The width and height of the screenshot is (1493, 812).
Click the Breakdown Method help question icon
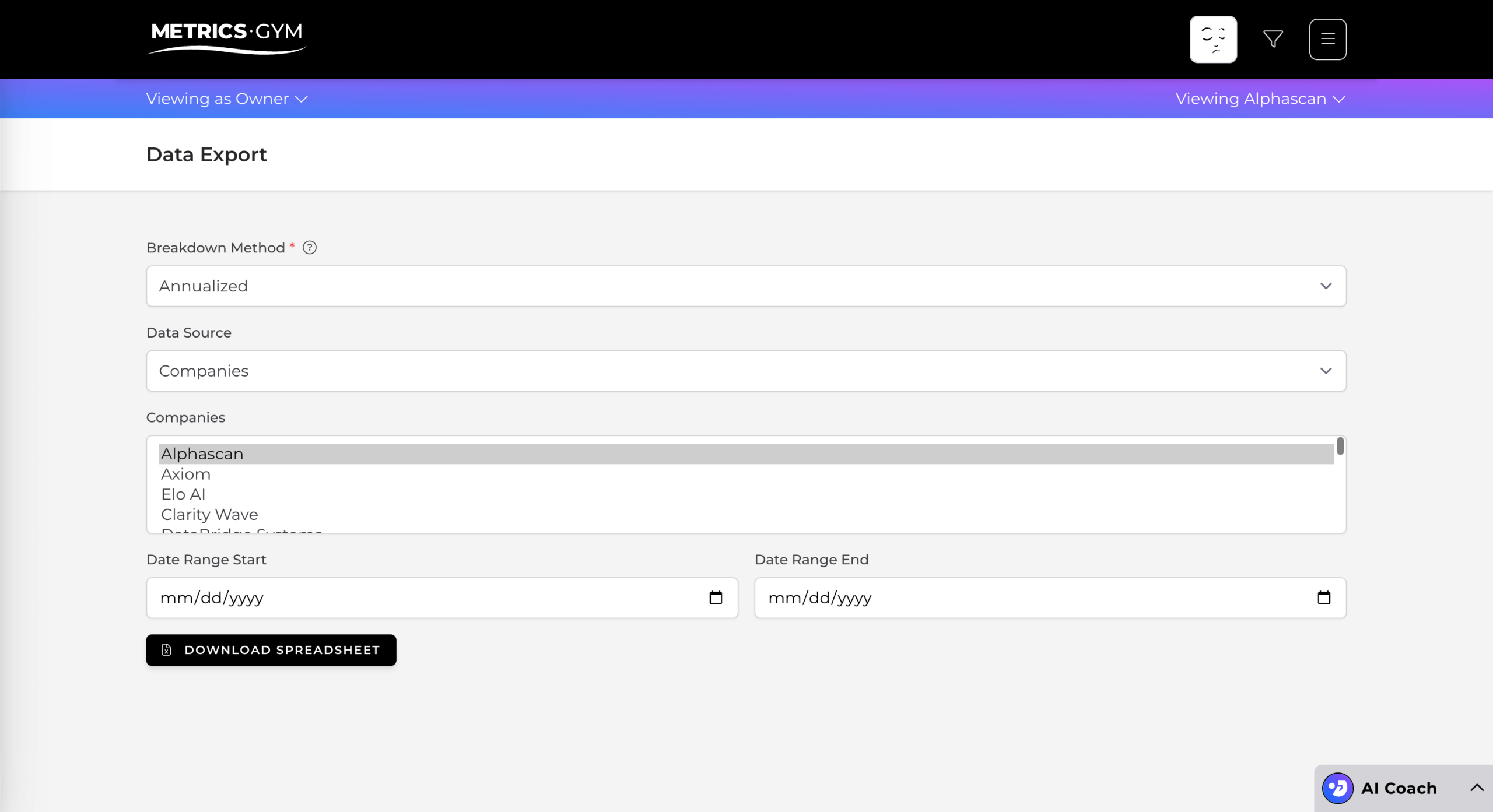point(310,248)
